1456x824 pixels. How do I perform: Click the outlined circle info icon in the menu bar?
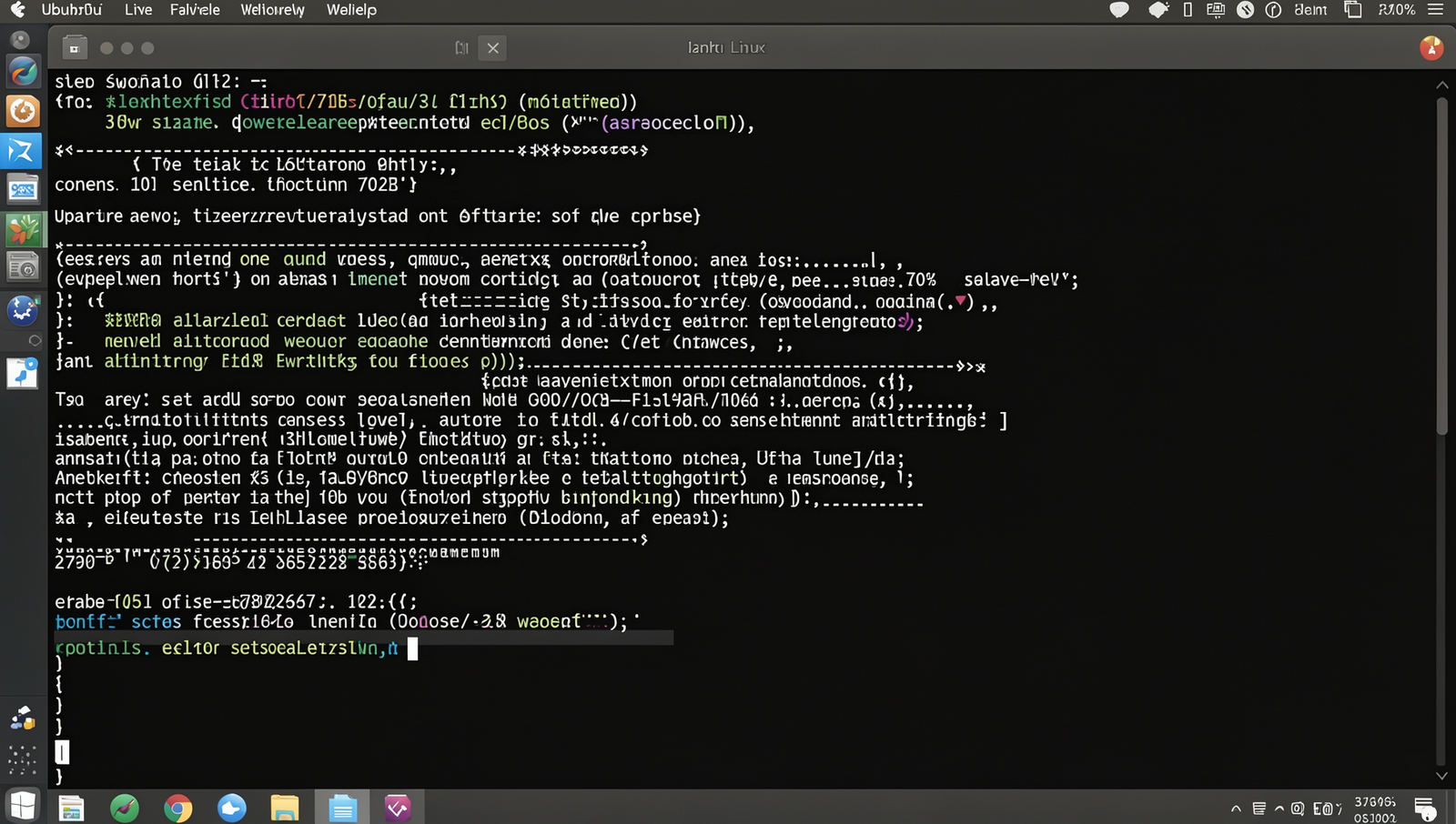[x=1273, y=10]
